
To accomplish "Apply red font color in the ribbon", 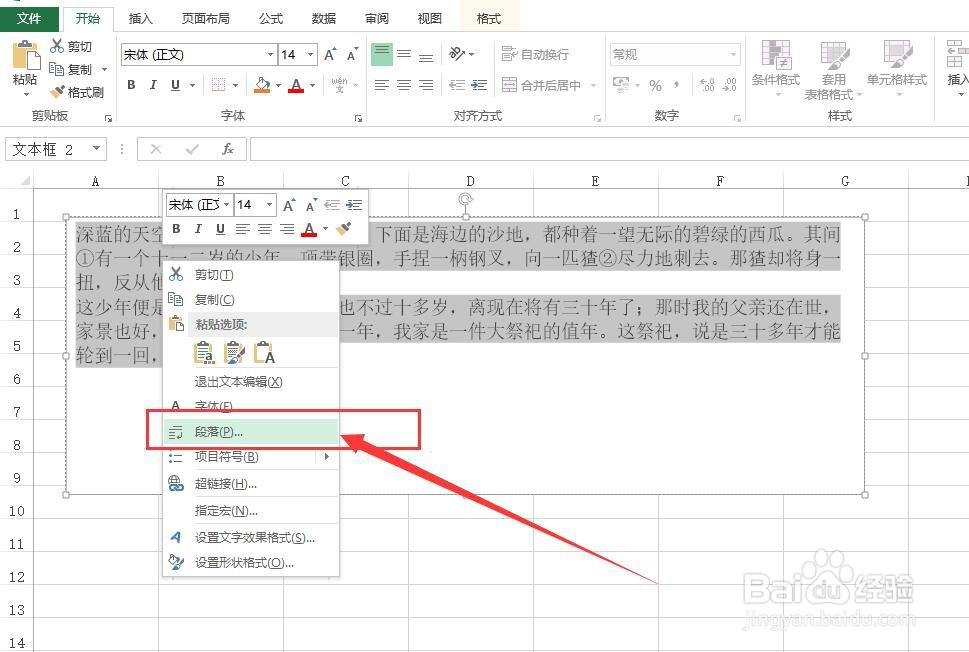I will (297, 85).
